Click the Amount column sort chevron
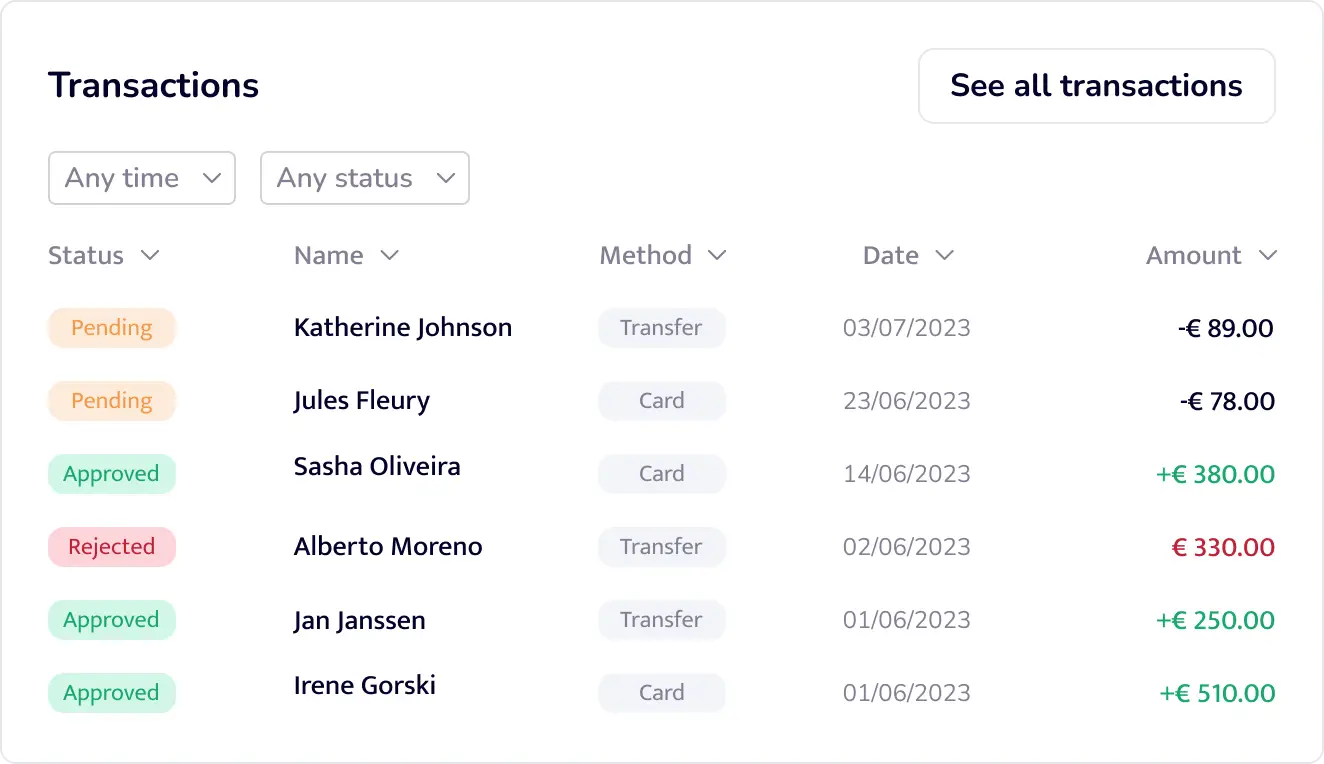This screenshot has height=764, width=1324. 1267,256
